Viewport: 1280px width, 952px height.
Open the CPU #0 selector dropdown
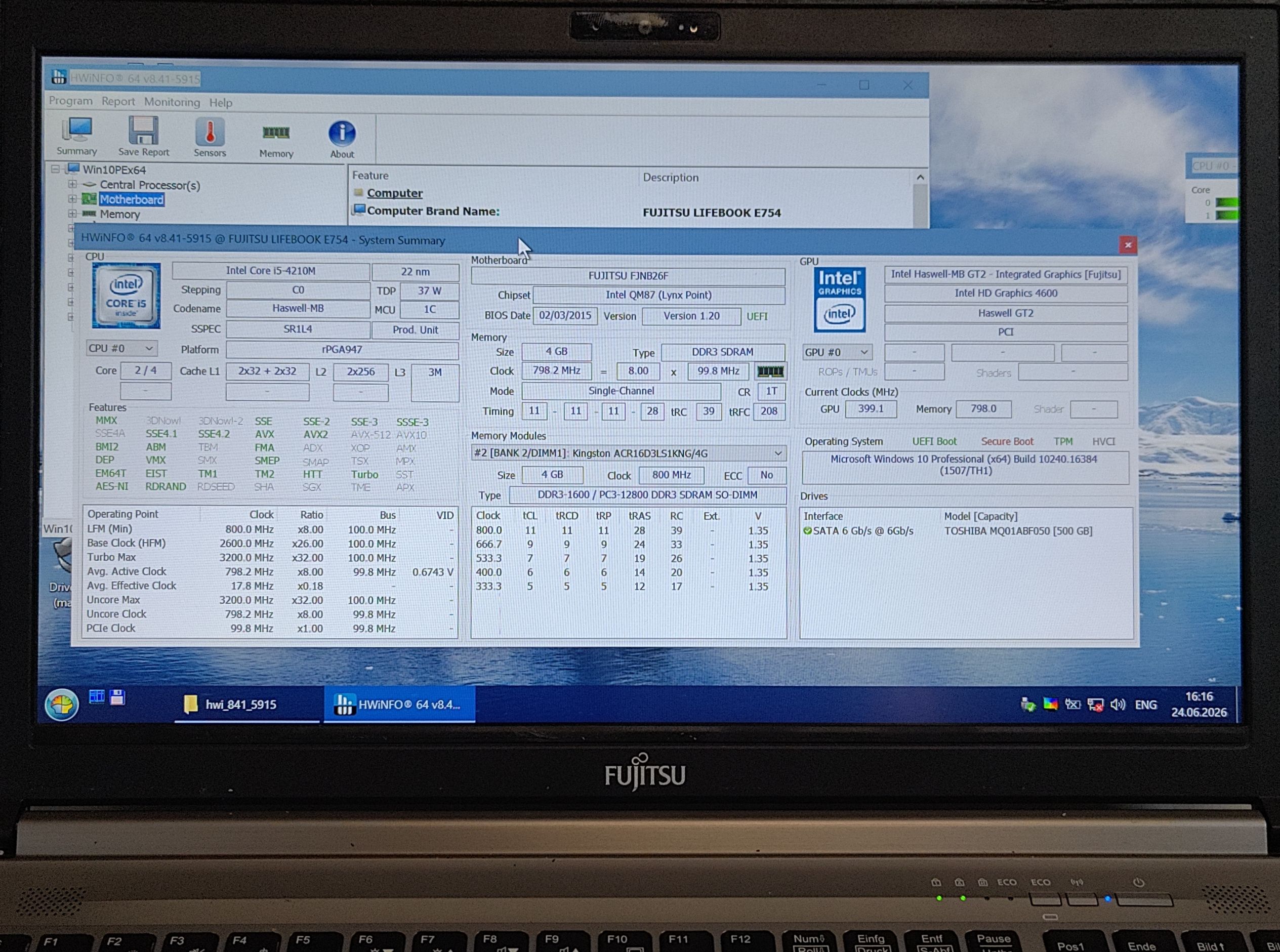coord(121,349)
